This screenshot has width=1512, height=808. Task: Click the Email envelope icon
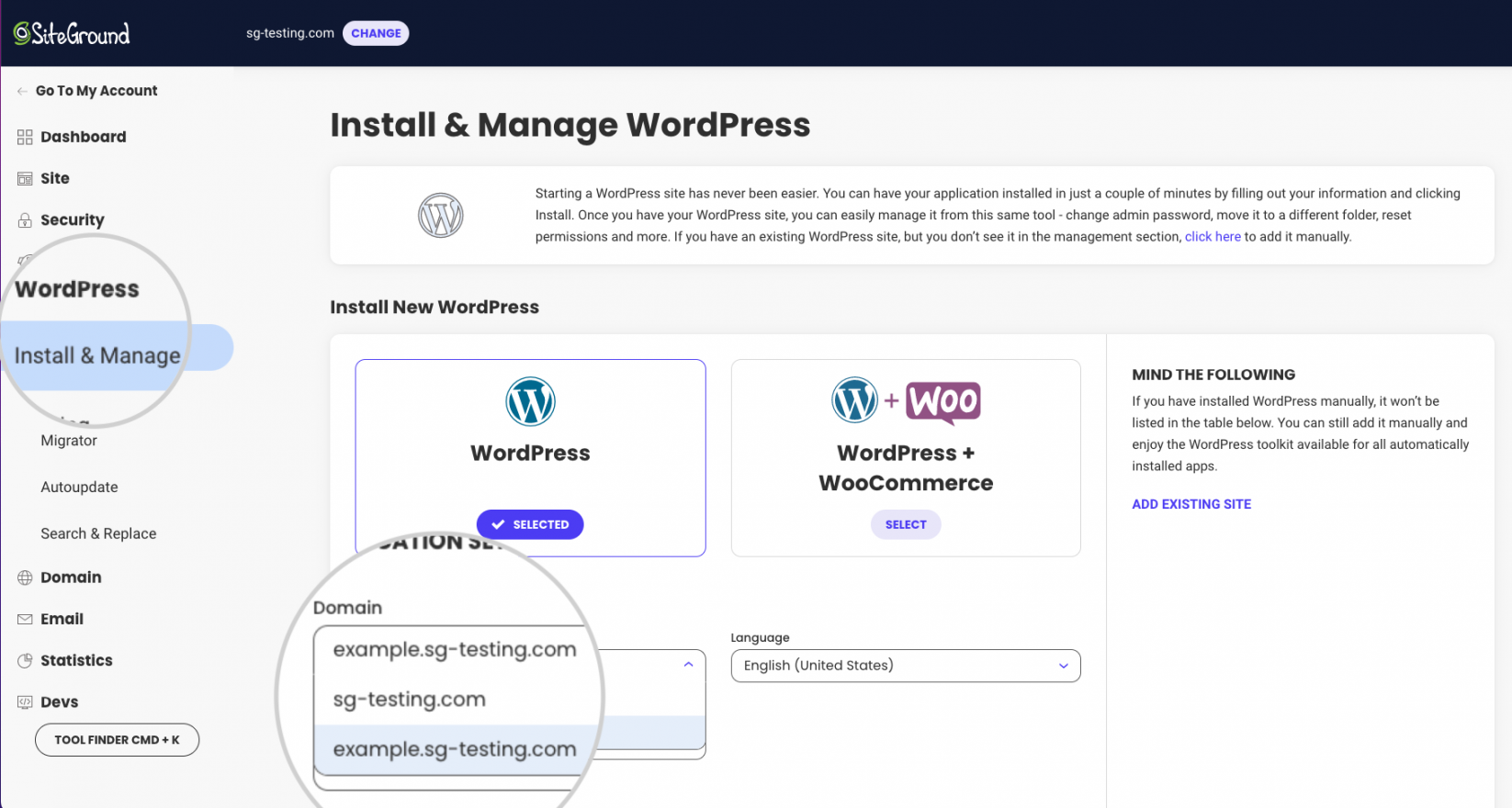(x=25, y=619)
